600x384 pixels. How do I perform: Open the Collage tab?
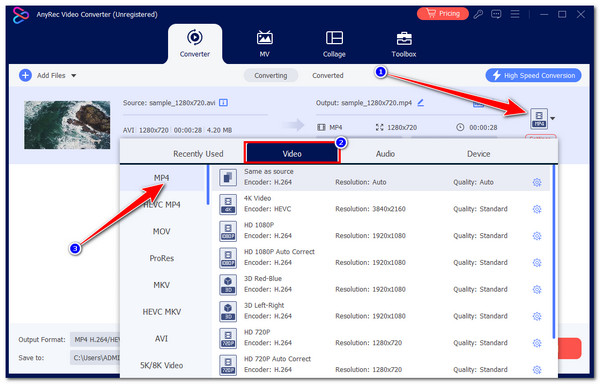pos(334,44)
